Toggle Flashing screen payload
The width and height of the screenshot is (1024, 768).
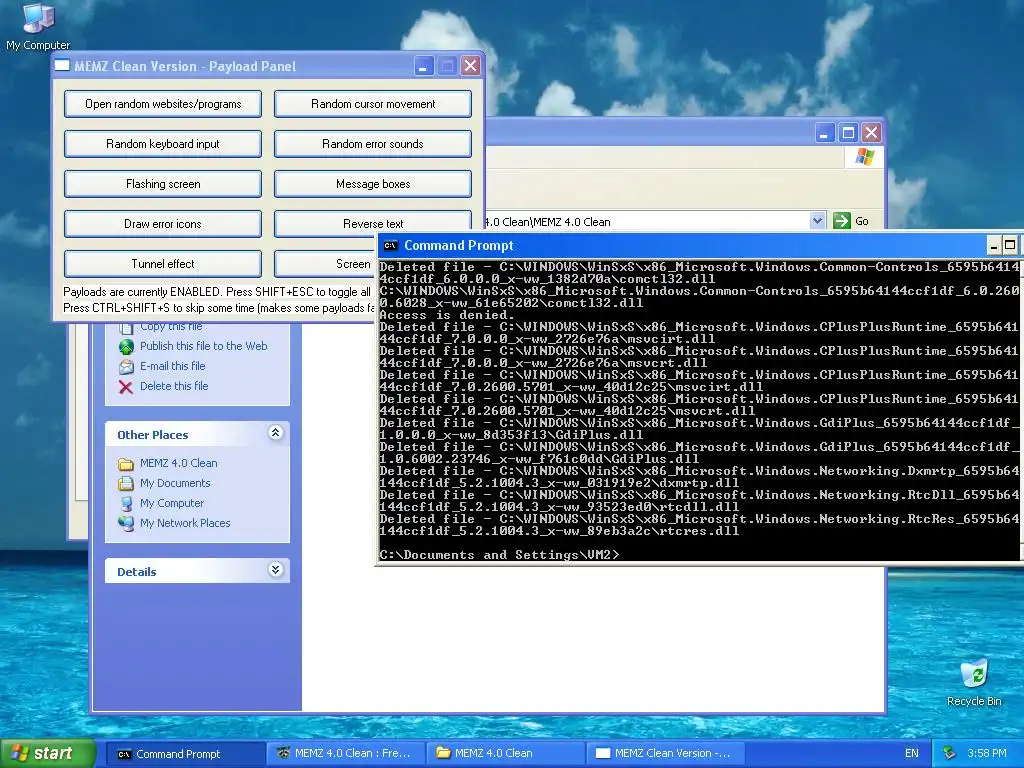pos(163,184)
